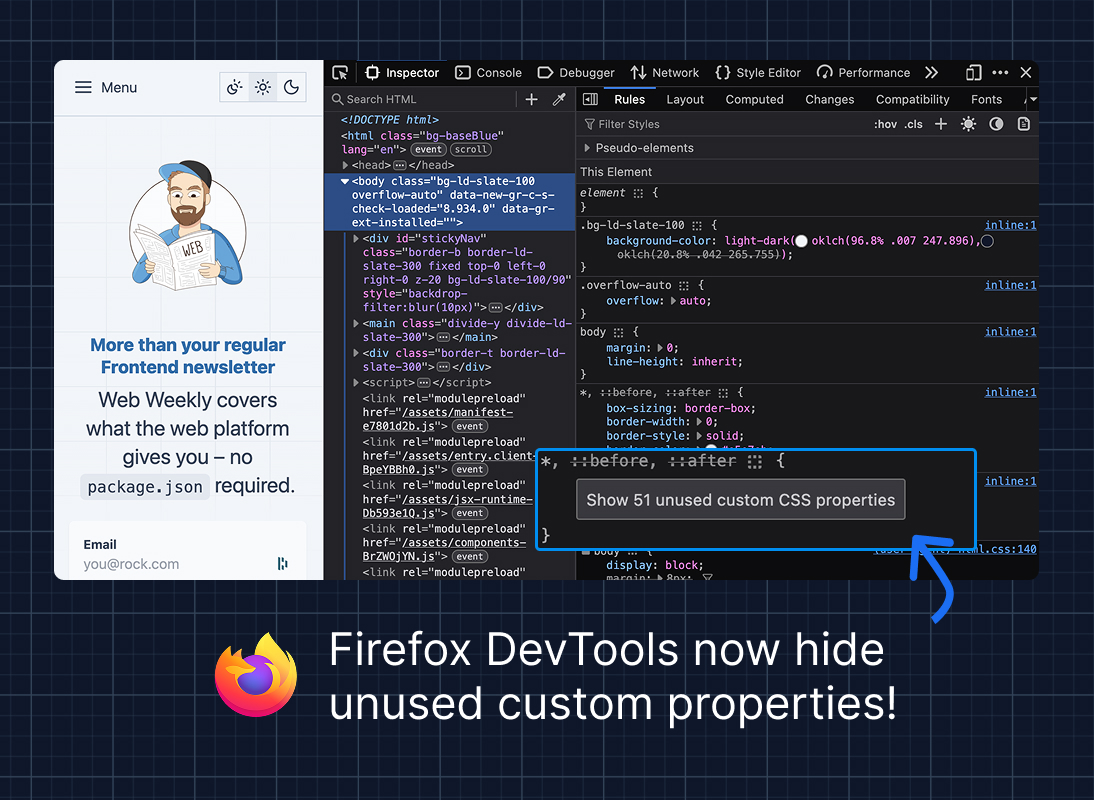Open the inline:1 stylesheet link for body
The height and width of the screenshot is (800, 1094).
pyautogui.click(x=1010, y=331)
